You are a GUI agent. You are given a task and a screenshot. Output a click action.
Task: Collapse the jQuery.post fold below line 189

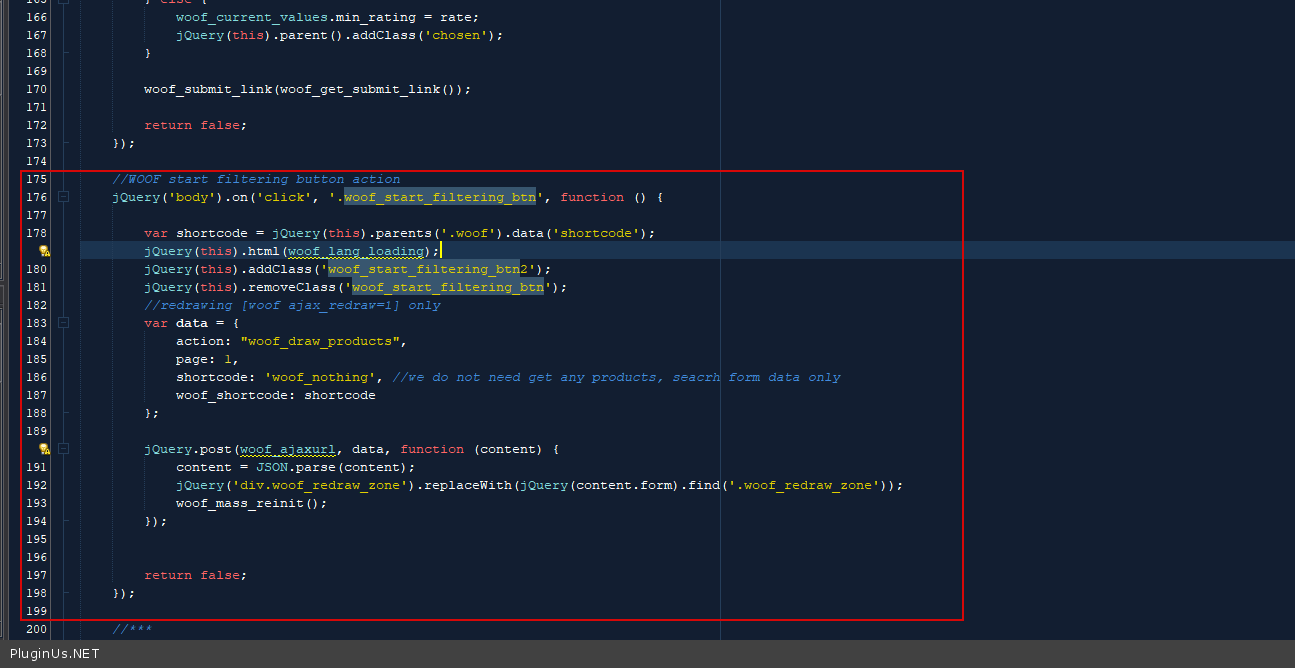[x=64, y=450]
